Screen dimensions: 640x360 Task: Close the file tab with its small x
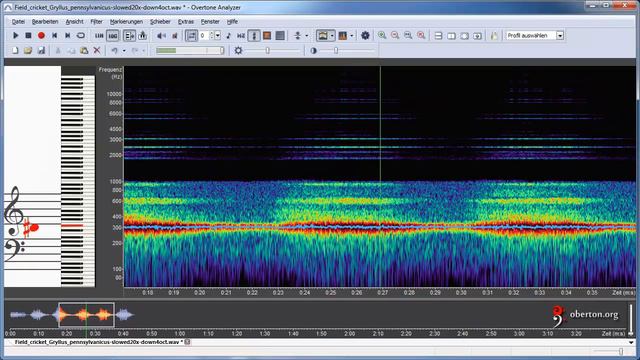point(187,342)
